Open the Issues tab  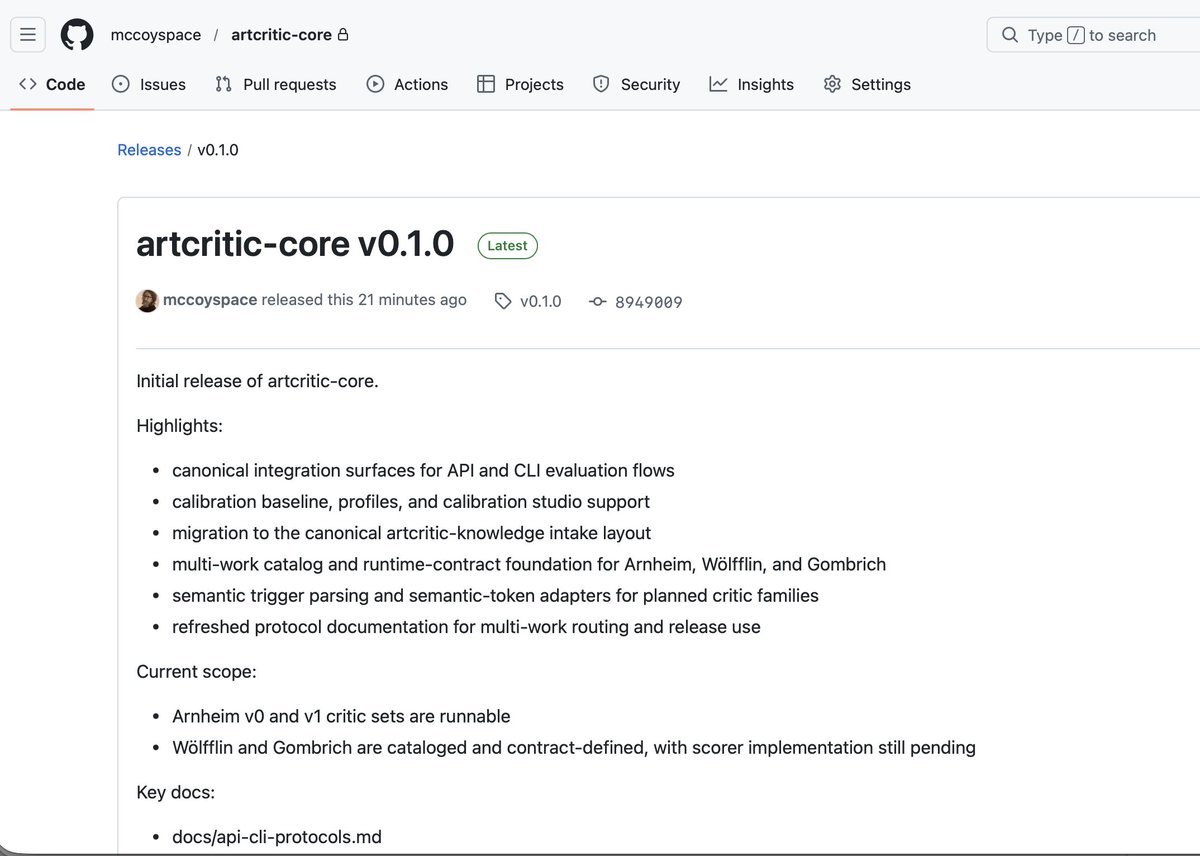click(x=149, y=84)
